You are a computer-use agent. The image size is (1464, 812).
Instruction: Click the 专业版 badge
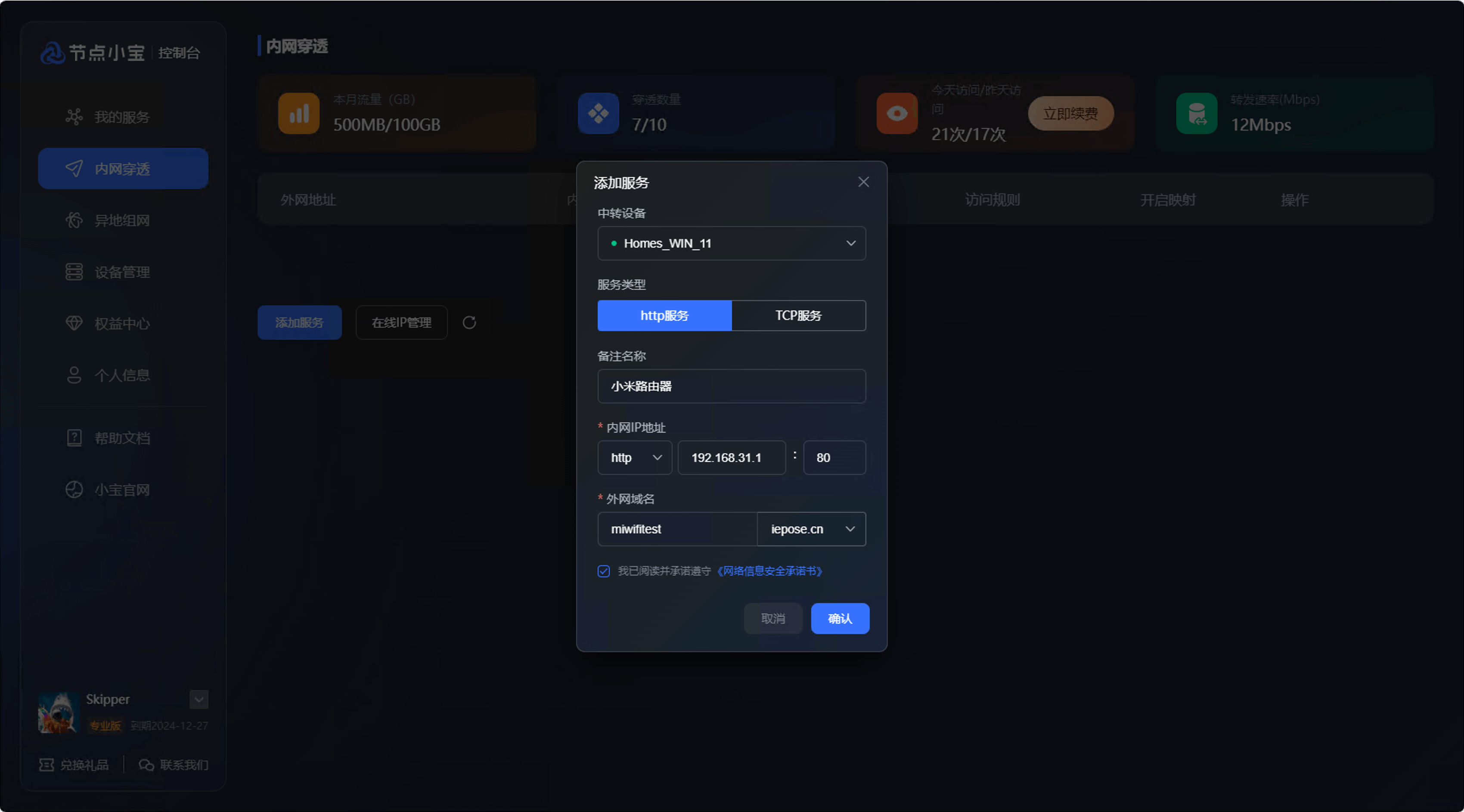pos(105,726)
